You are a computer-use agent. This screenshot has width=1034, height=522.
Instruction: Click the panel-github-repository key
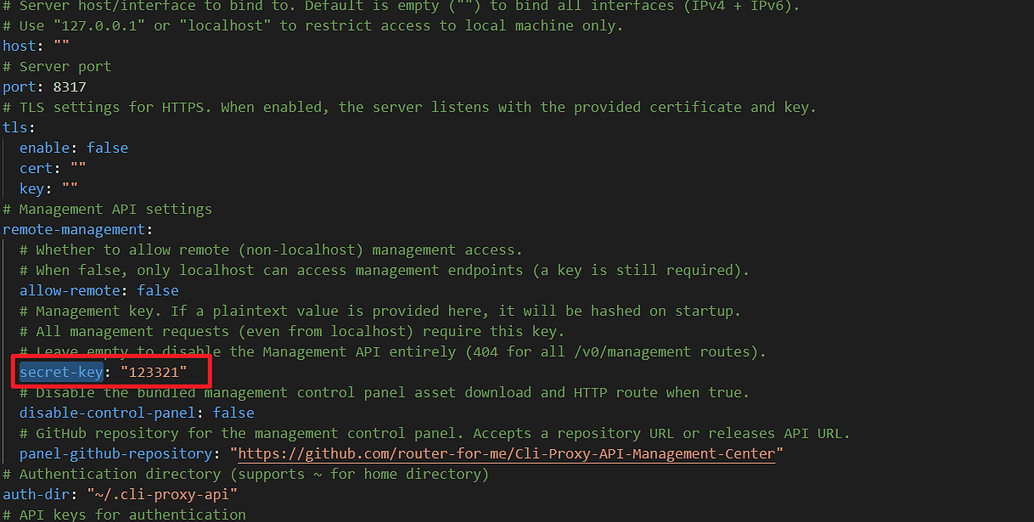pos(116,453)
